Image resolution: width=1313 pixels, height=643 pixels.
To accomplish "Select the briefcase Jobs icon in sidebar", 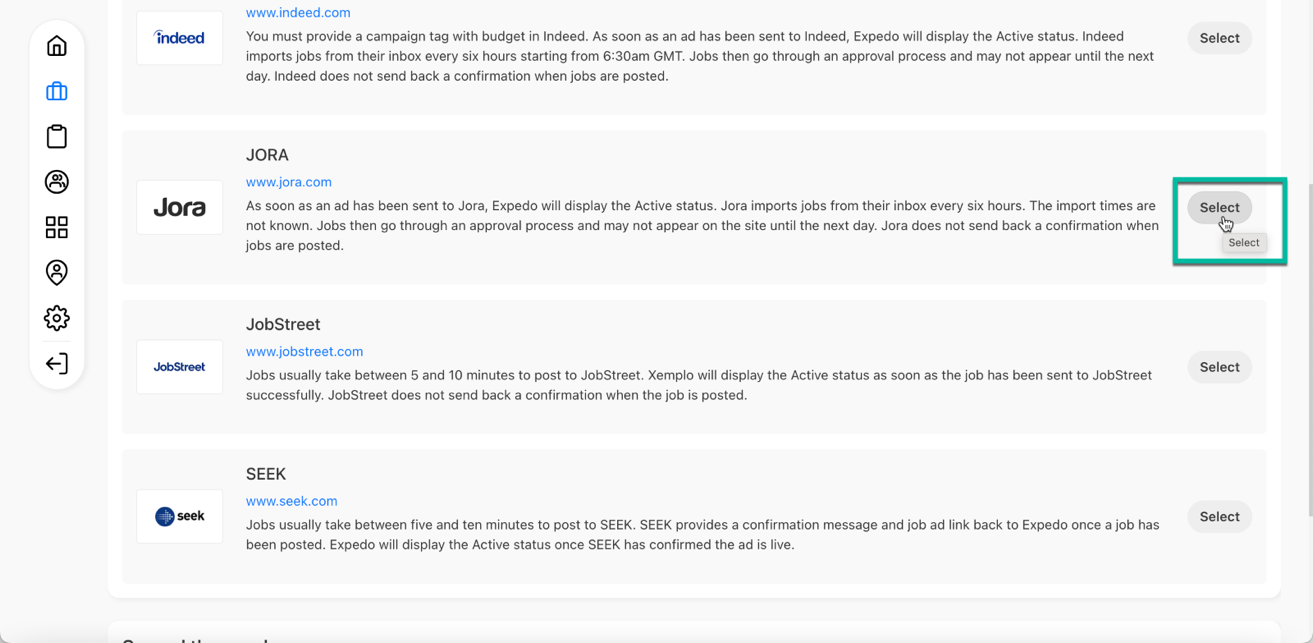I will [56, 91].
